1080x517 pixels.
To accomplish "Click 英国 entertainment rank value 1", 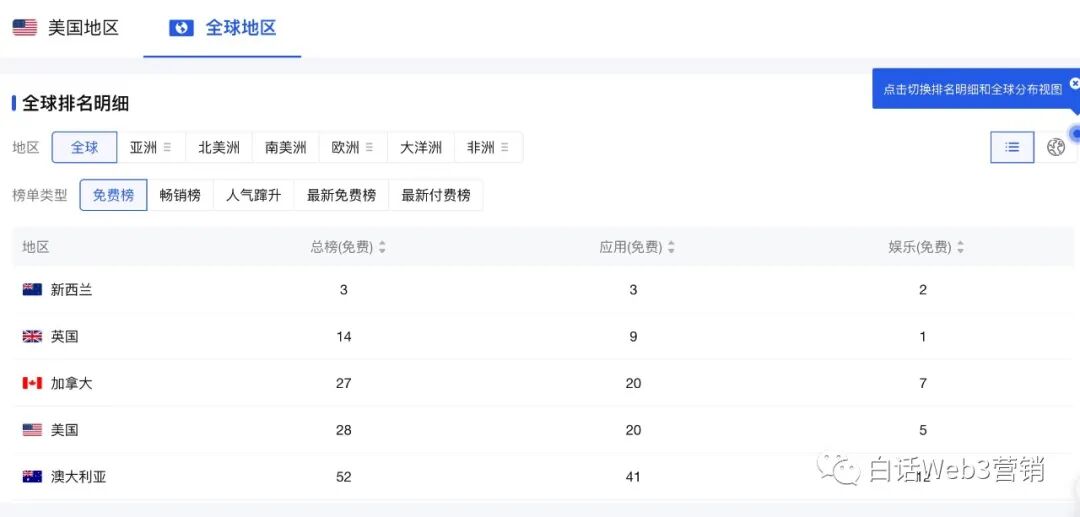I will 923,337.
